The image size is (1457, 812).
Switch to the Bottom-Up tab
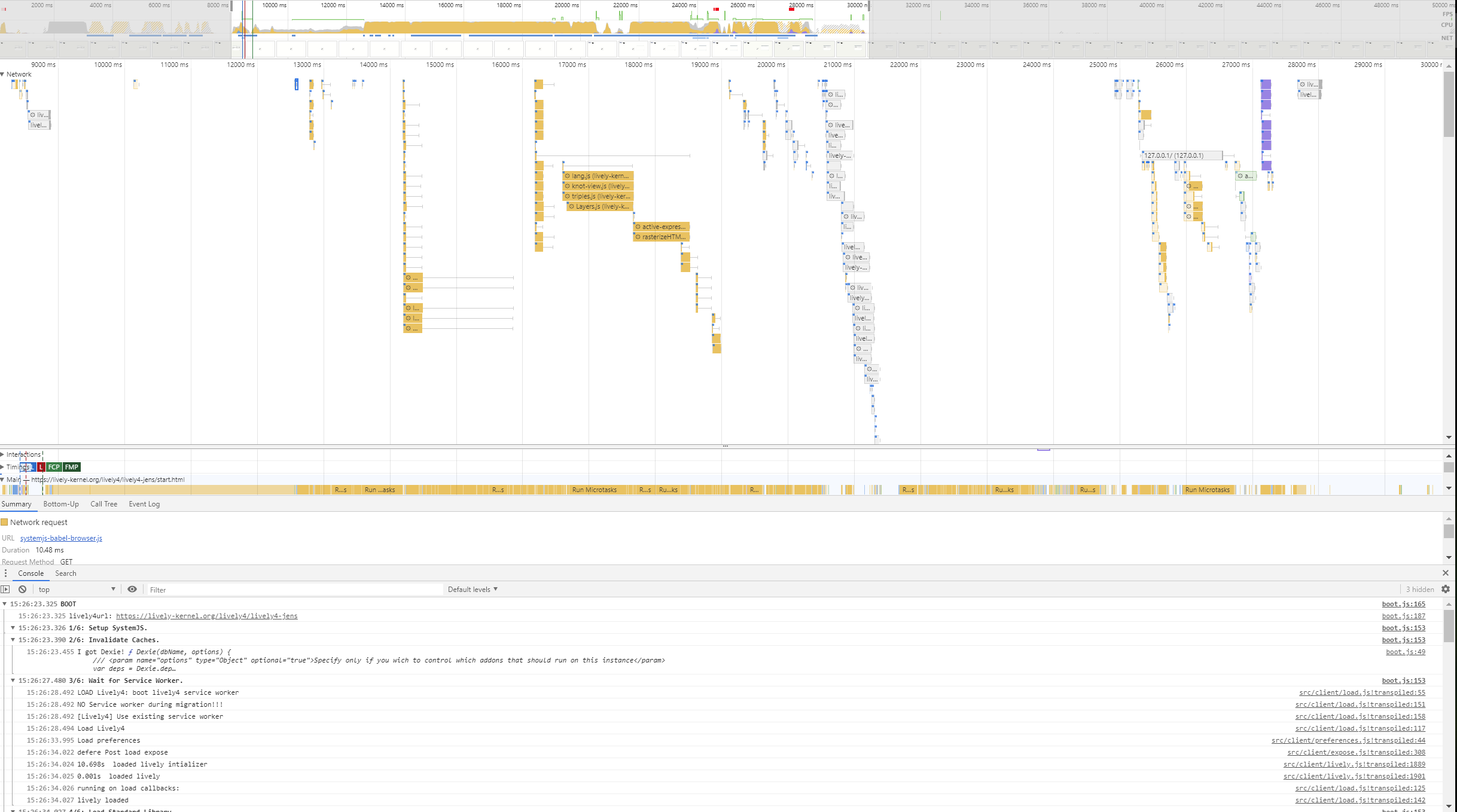tap(61, 504)
